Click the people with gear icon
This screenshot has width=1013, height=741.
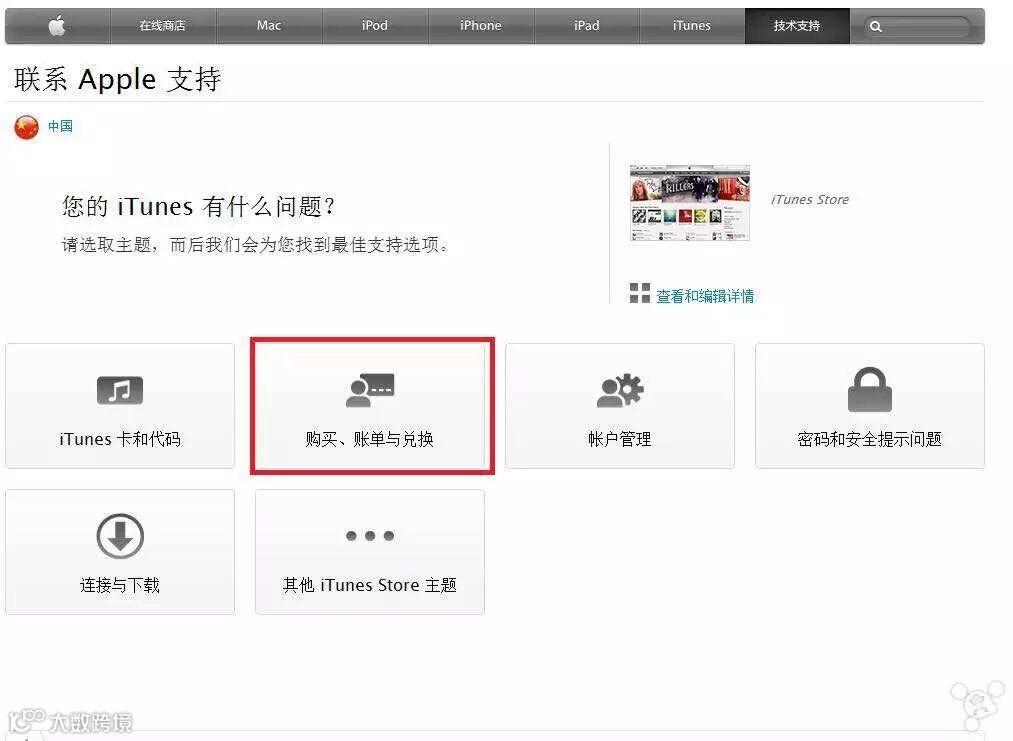(x=620, y=390)
